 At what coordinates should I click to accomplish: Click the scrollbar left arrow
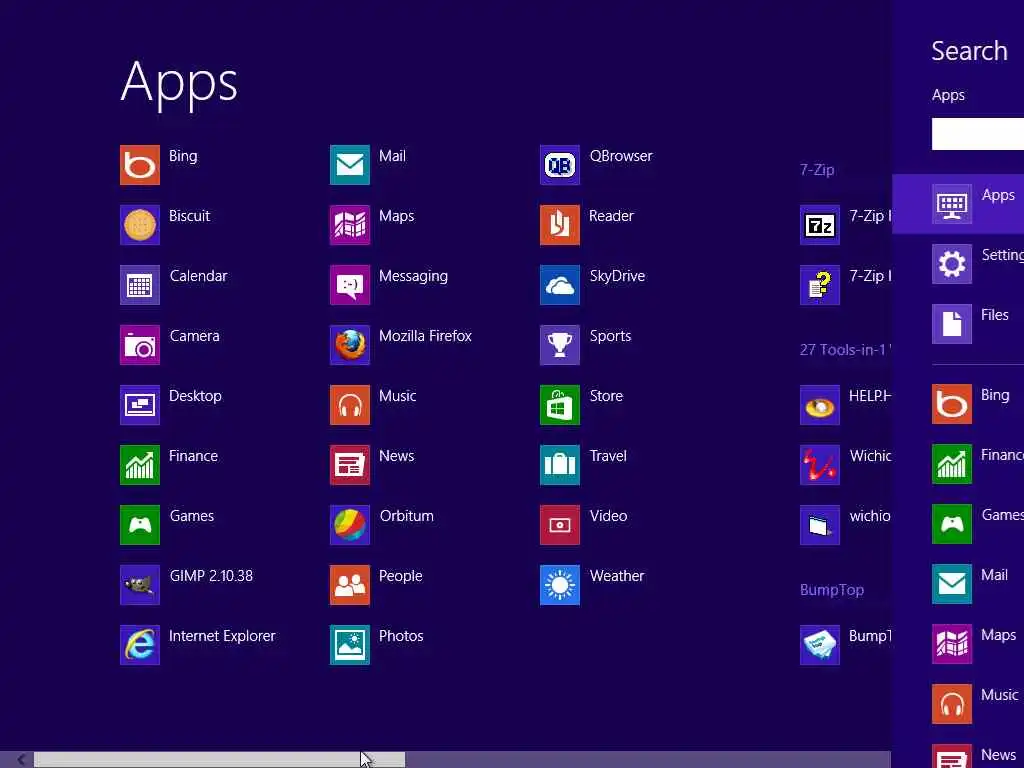pyautogui.click(x=22, y=760)
